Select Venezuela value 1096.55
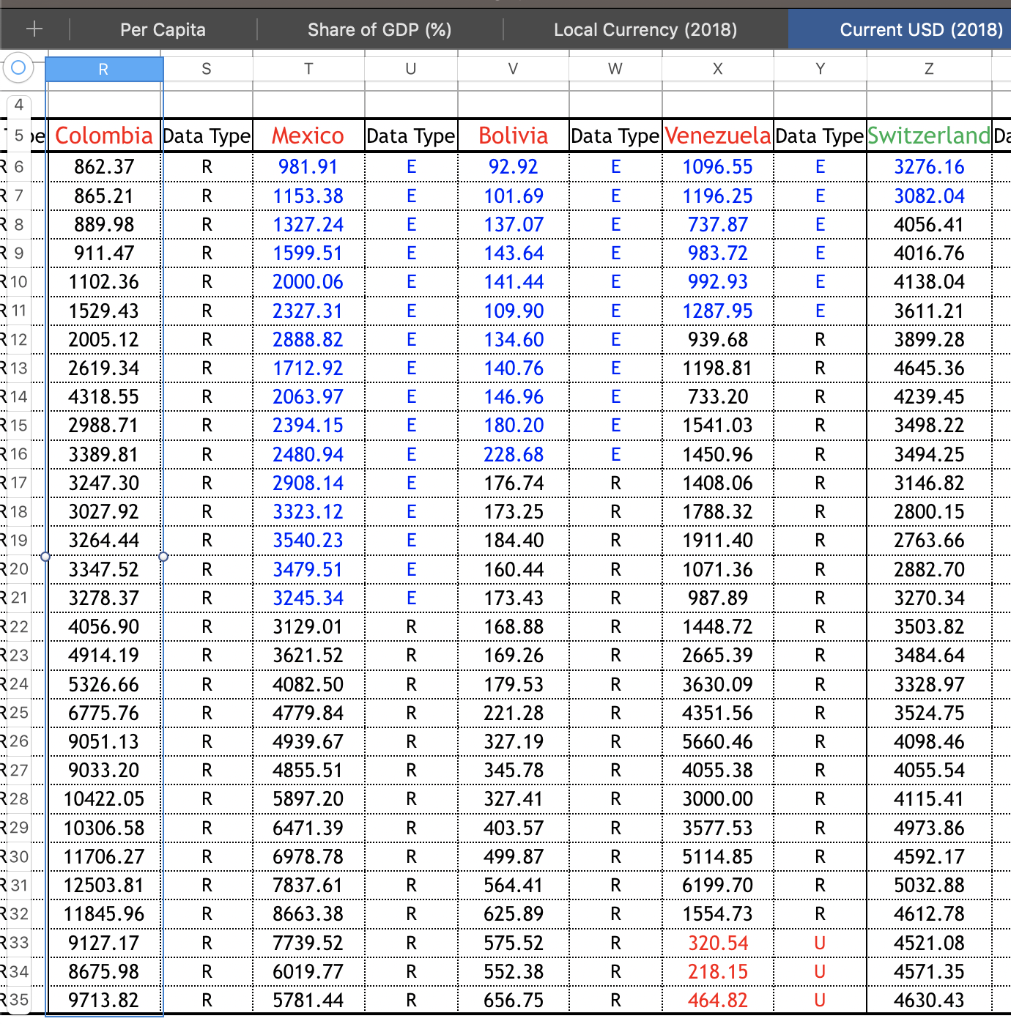Viewport: 1011px width, 1024px height. 717,167
